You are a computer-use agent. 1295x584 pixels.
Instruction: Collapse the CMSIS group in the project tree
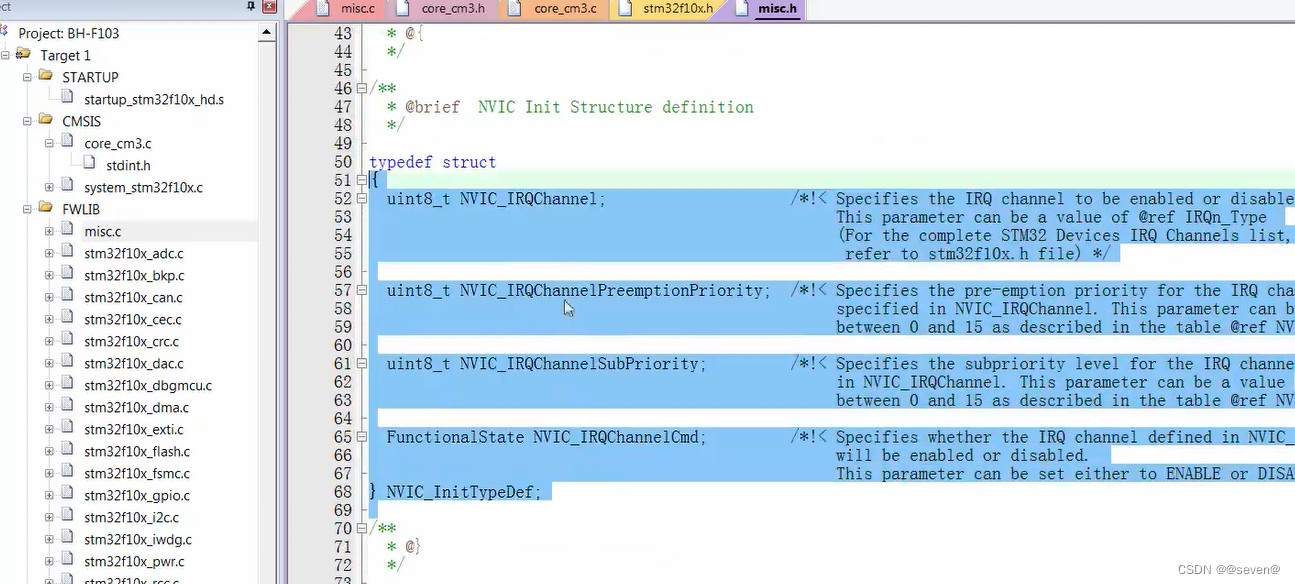tap(28, 121)
